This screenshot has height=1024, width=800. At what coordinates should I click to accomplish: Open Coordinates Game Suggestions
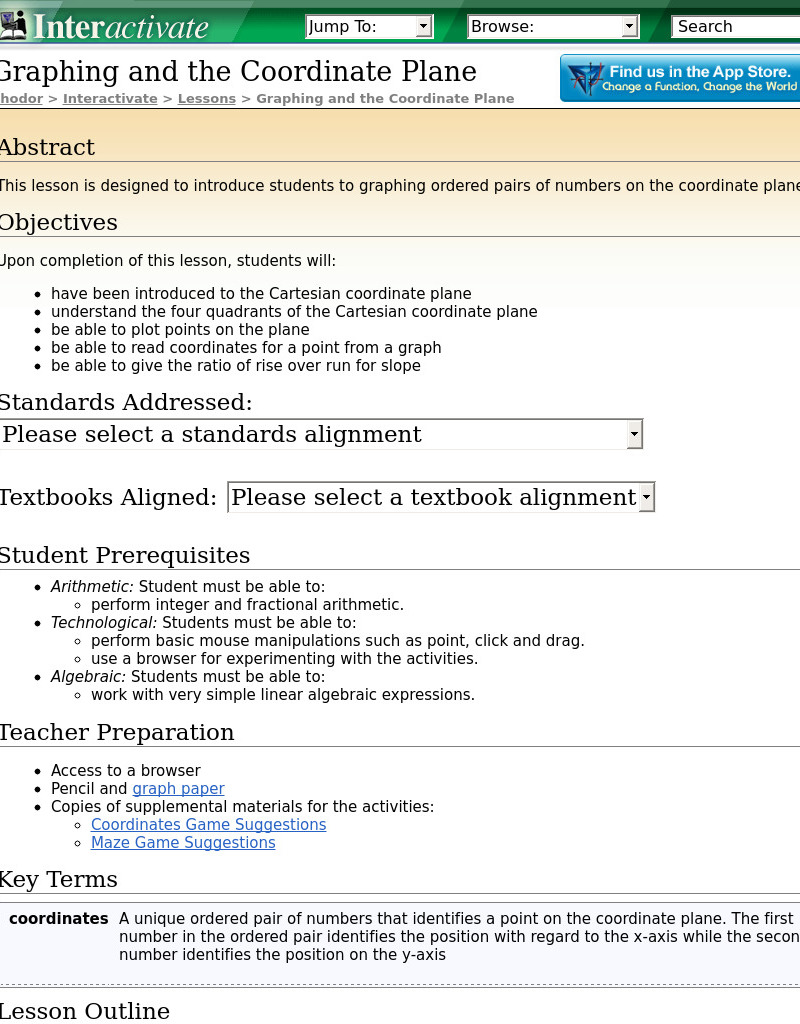(x=208, y=825)
